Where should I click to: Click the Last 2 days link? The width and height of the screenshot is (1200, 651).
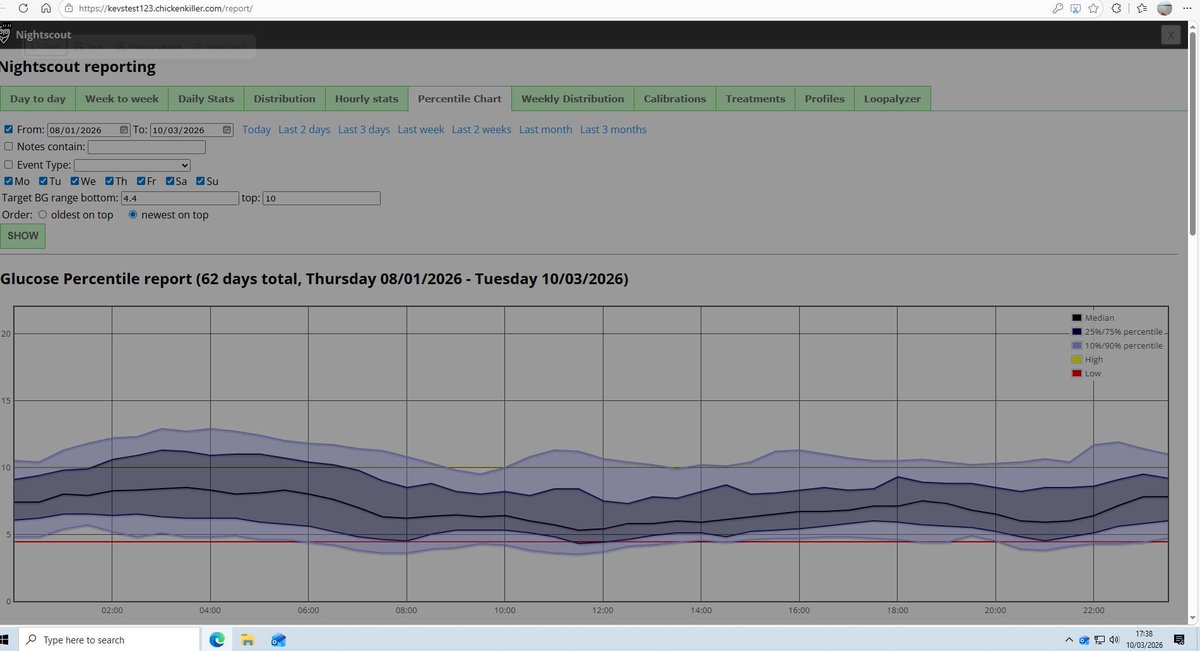point(304,130)
